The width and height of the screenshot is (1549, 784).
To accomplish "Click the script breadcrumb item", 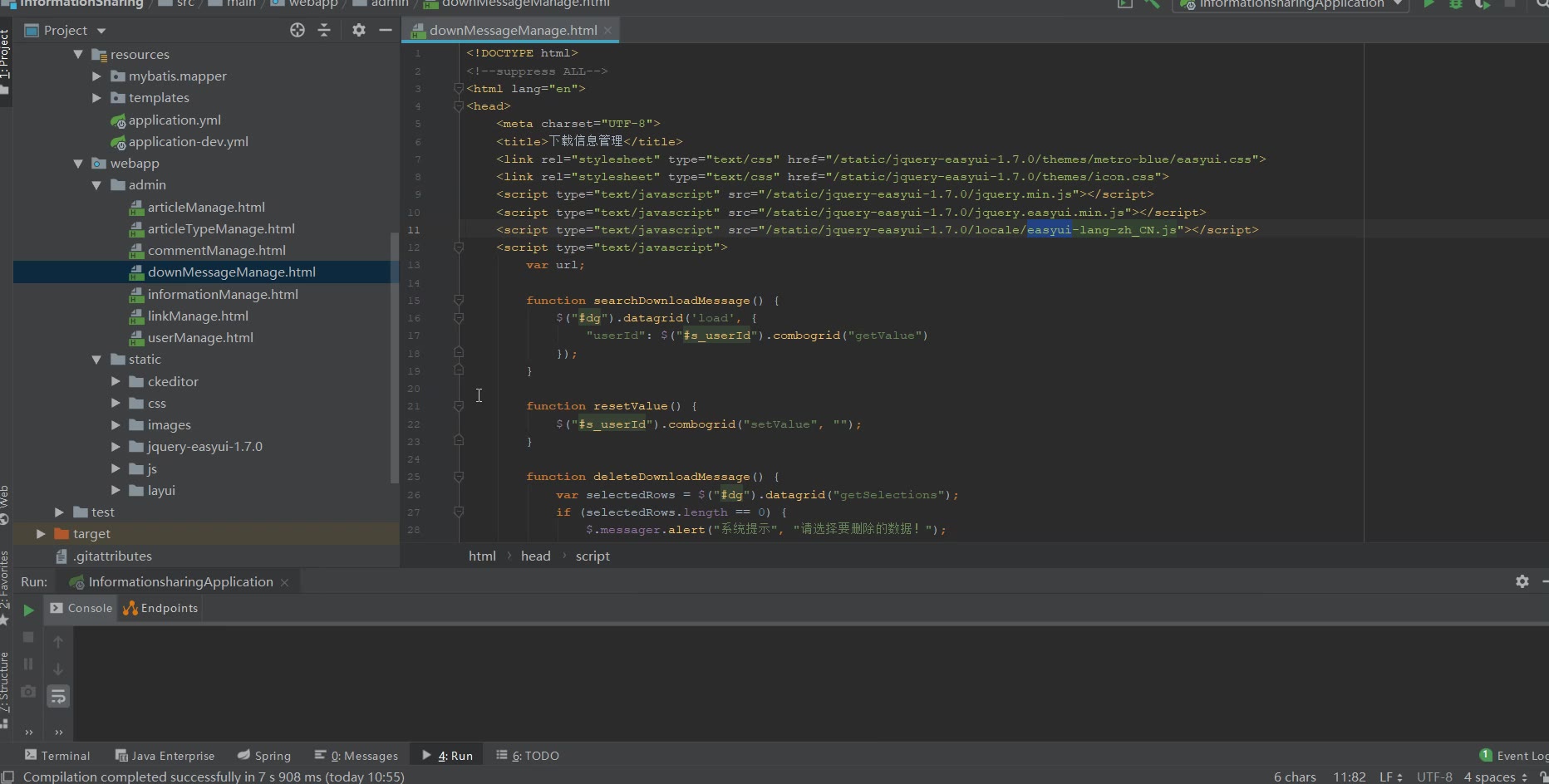I will tap(593, 556).
